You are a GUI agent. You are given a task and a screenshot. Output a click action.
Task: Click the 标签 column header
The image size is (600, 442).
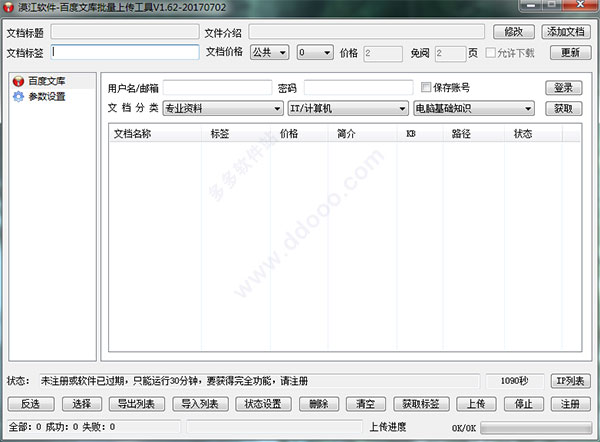[x=236, y=134]
